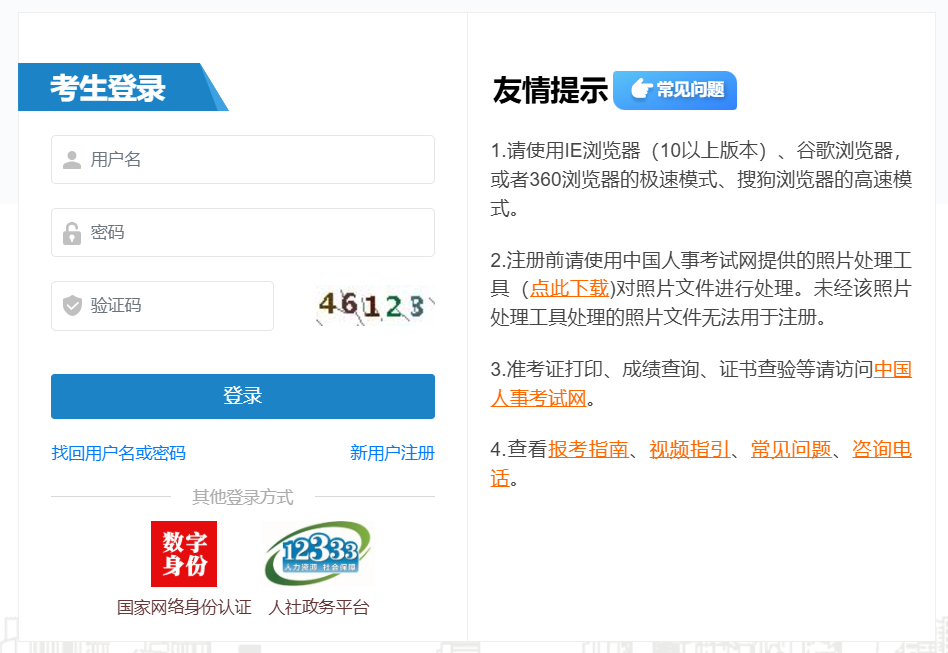Open the 12333 人社政务平台 logo
This screenshot has width=948, height=653.
coord(318,553)
